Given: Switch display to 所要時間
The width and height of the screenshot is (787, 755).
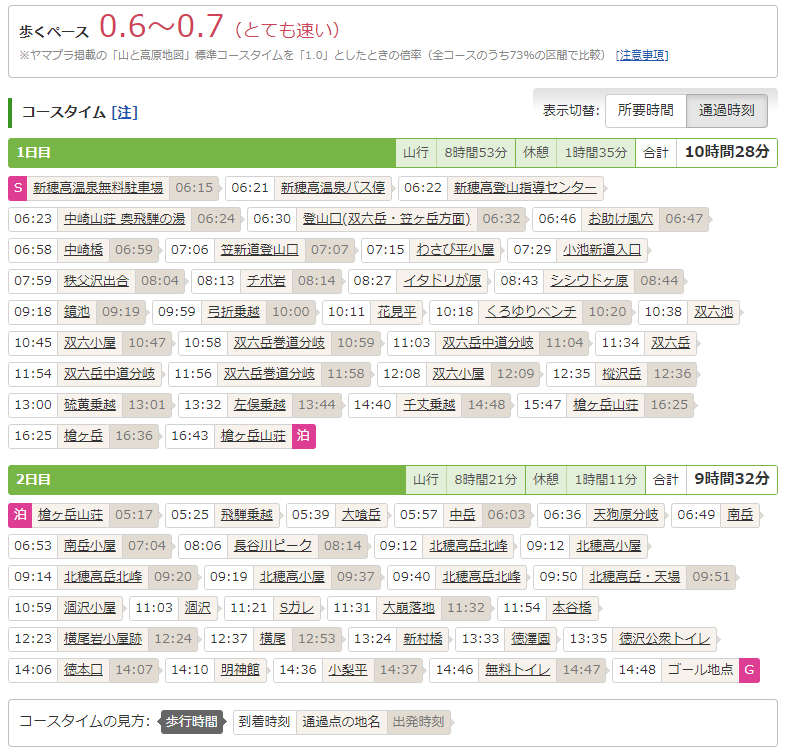Looking at the screenshot, I should click(645, 110).
